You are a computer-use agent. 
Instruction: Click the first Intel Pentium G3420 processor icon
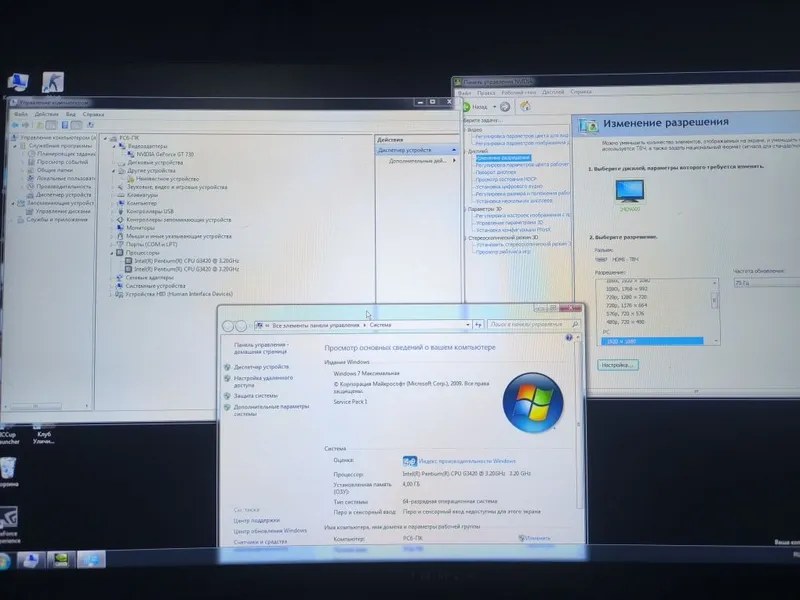pyautogui.click(x=129, y=261)
